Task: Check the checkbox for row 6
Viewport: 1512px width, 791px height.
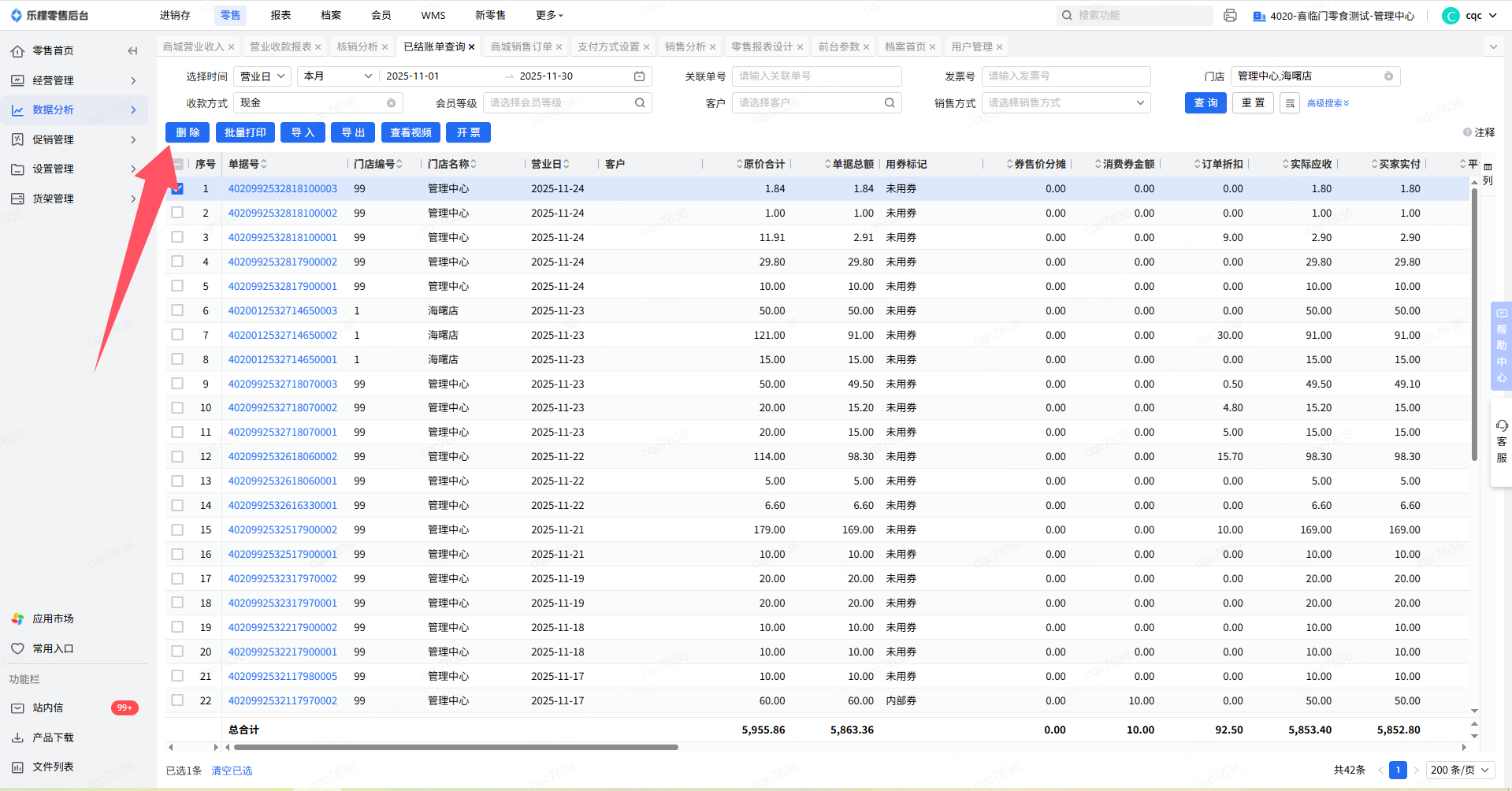Action: [x=177, y=310]
